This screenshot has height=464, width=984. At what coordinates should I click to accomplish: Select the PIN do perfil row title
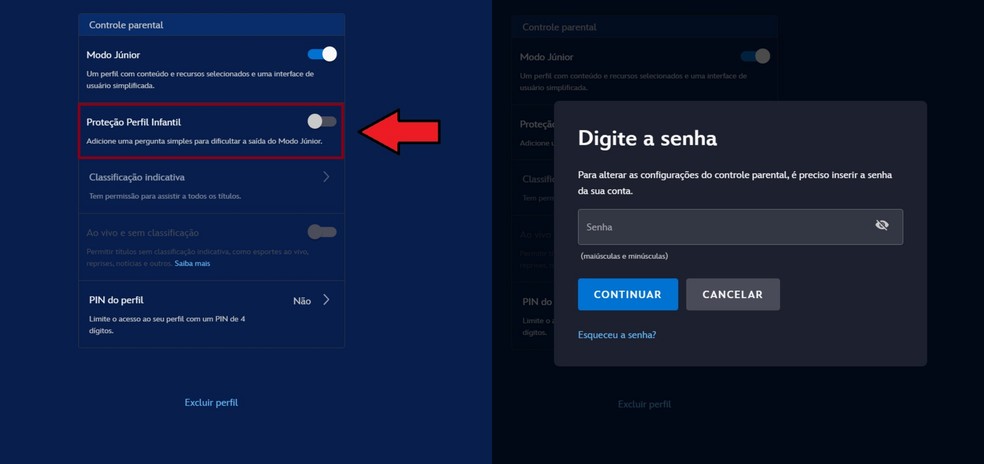point(115,300)
